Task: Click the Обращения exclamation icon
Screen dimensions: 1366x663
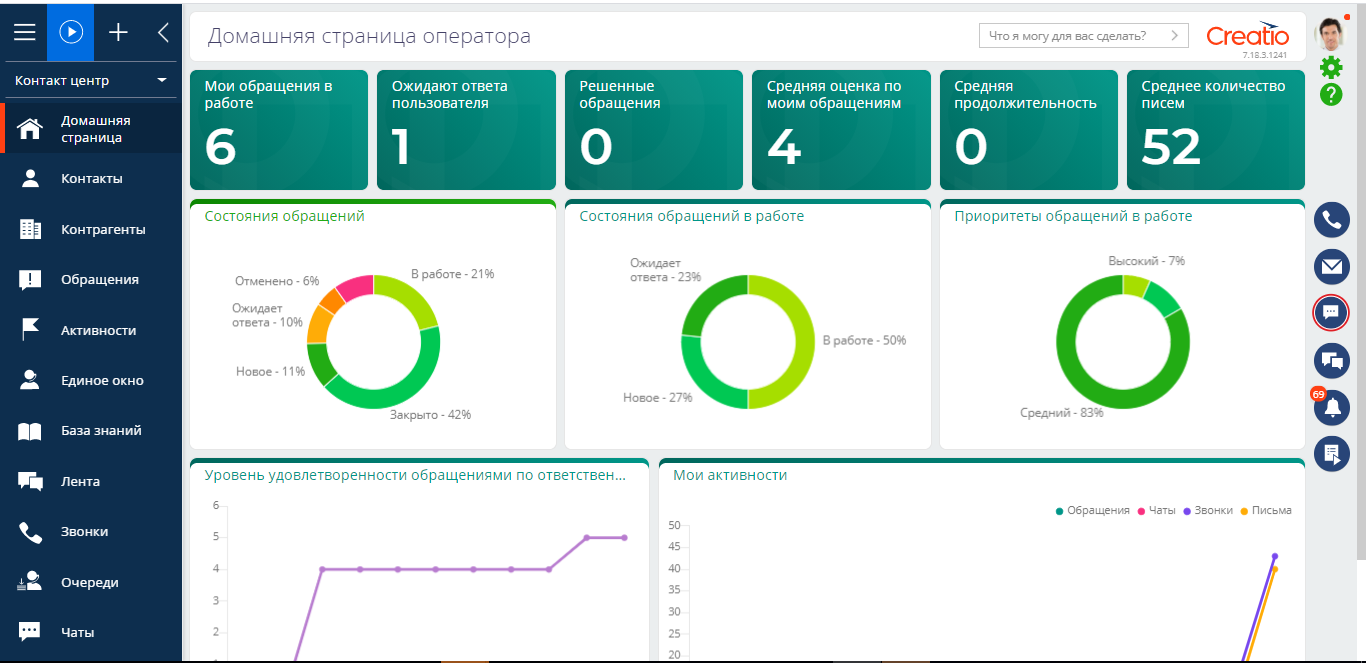Action: (30, 280)
